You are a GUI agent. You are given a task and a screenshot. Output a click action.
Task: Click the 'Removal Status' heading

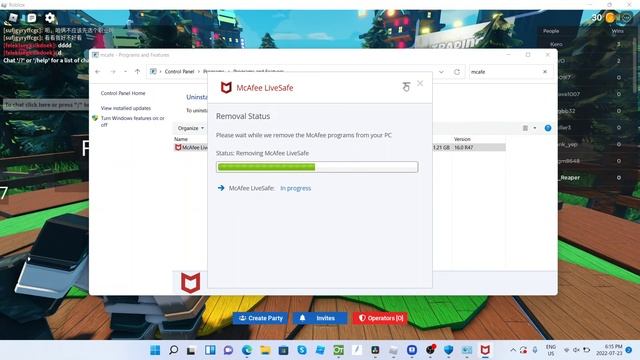pyautogui.click(x=243, y=116)
